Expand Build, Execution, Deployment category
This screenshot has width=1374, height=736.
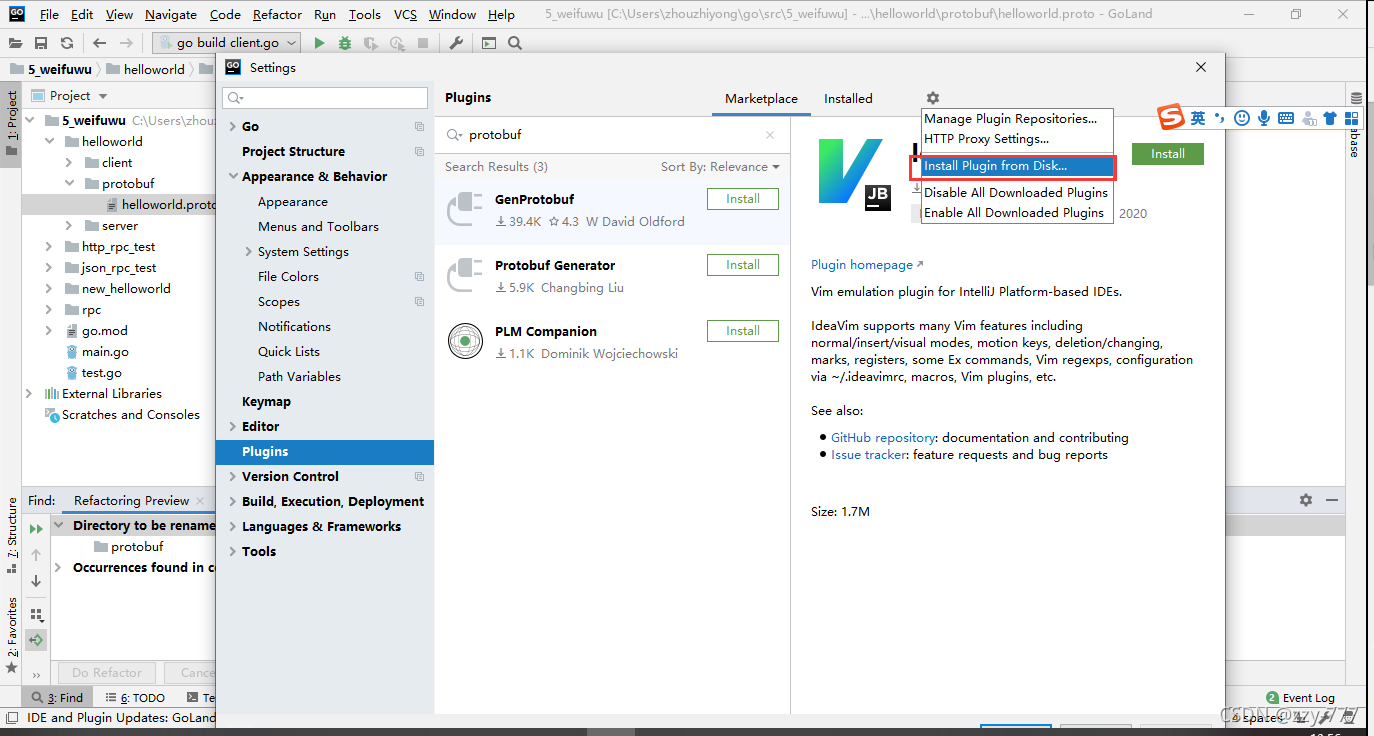point(233,502)
